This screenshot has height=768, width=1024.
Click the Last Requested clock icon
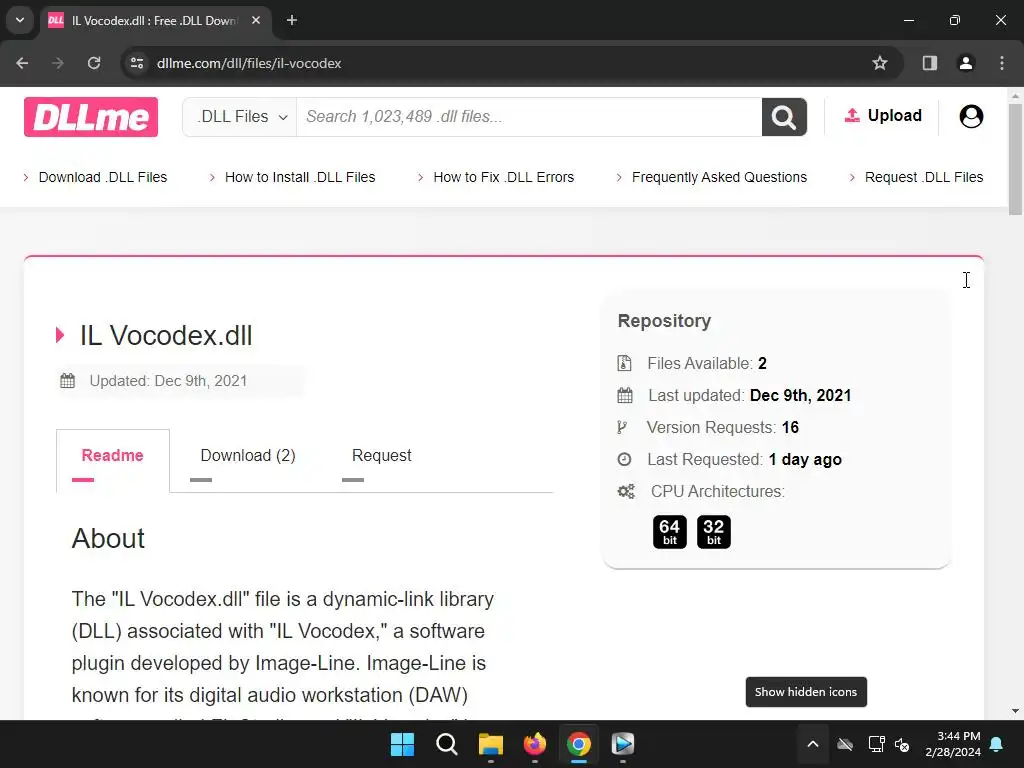point(624,459)
